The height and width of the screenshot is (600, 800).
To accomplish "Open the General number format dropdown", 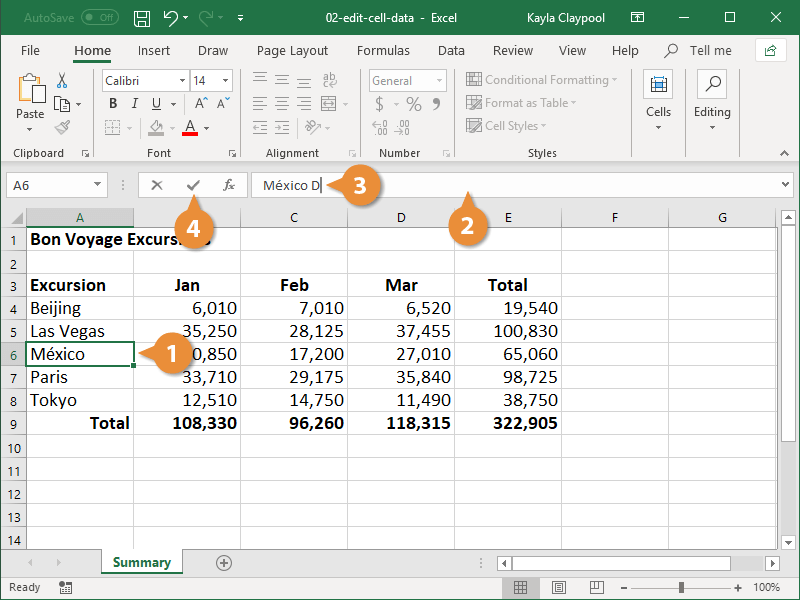I will [439, 81].
